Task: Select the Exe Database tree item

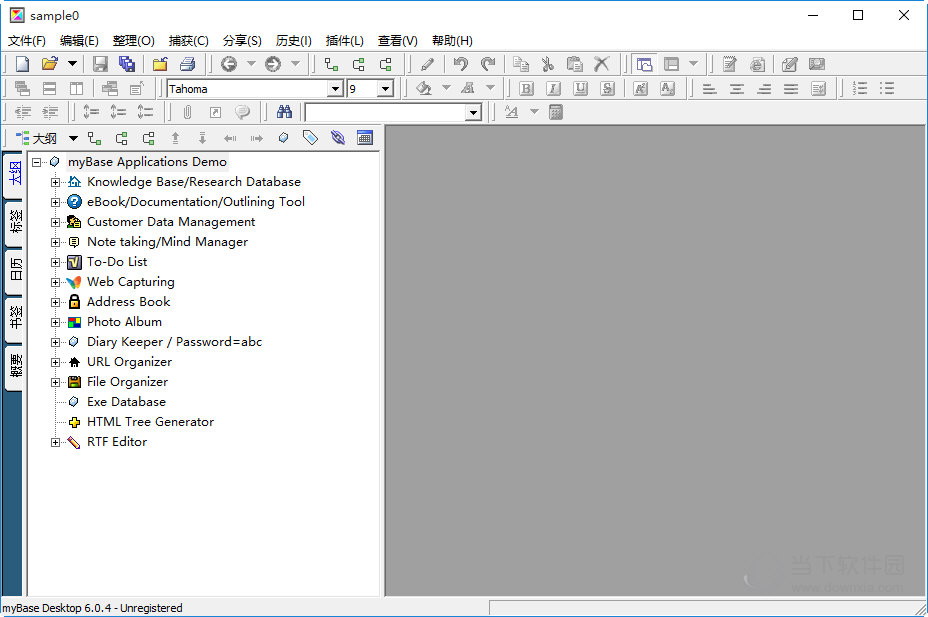Action: pyautogui.click(x=126, y=402)
